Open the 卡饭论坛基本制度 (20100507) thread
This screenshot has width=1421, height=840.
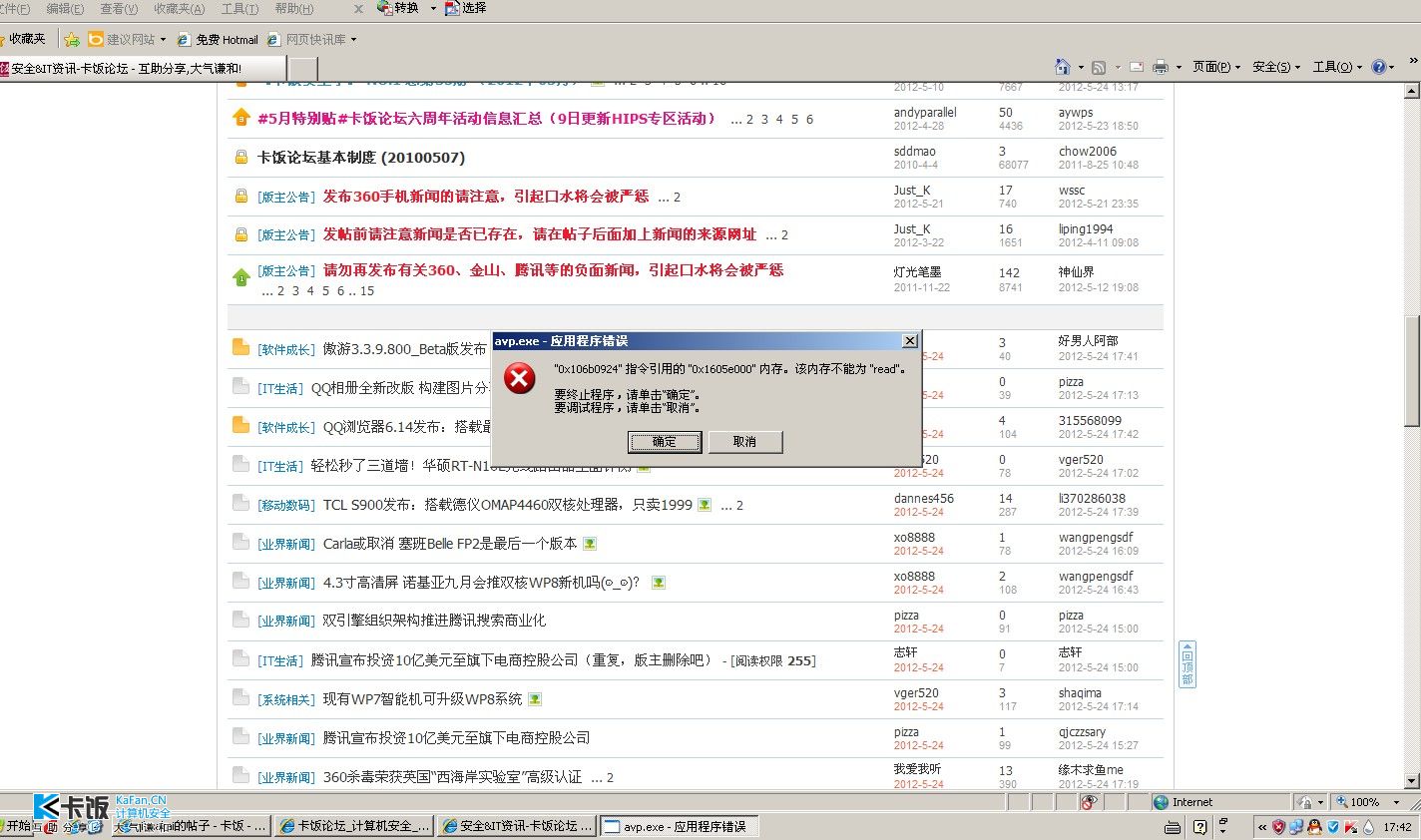[x=361, y=158]
